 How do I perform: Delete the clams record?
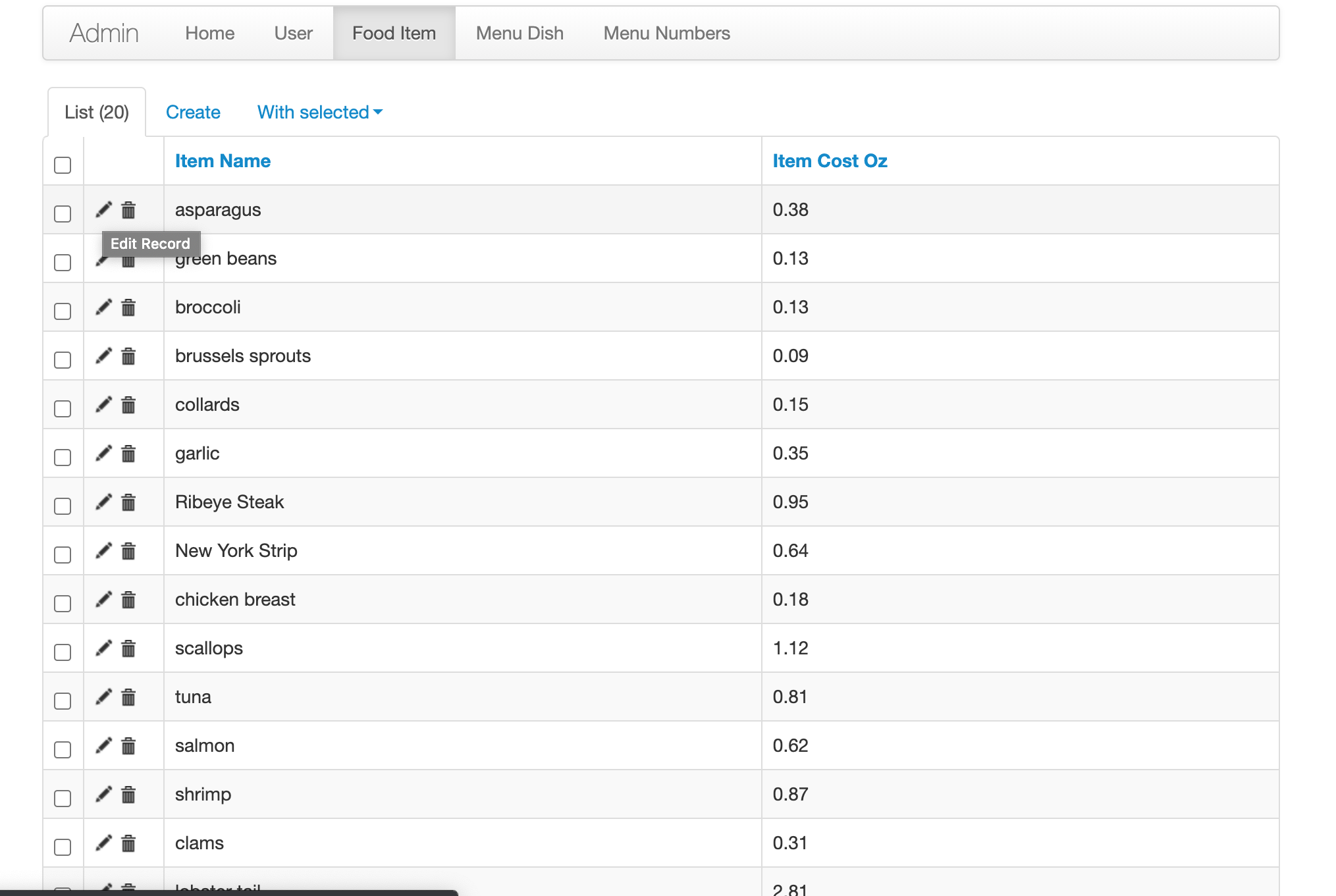[x=128, y=843]
